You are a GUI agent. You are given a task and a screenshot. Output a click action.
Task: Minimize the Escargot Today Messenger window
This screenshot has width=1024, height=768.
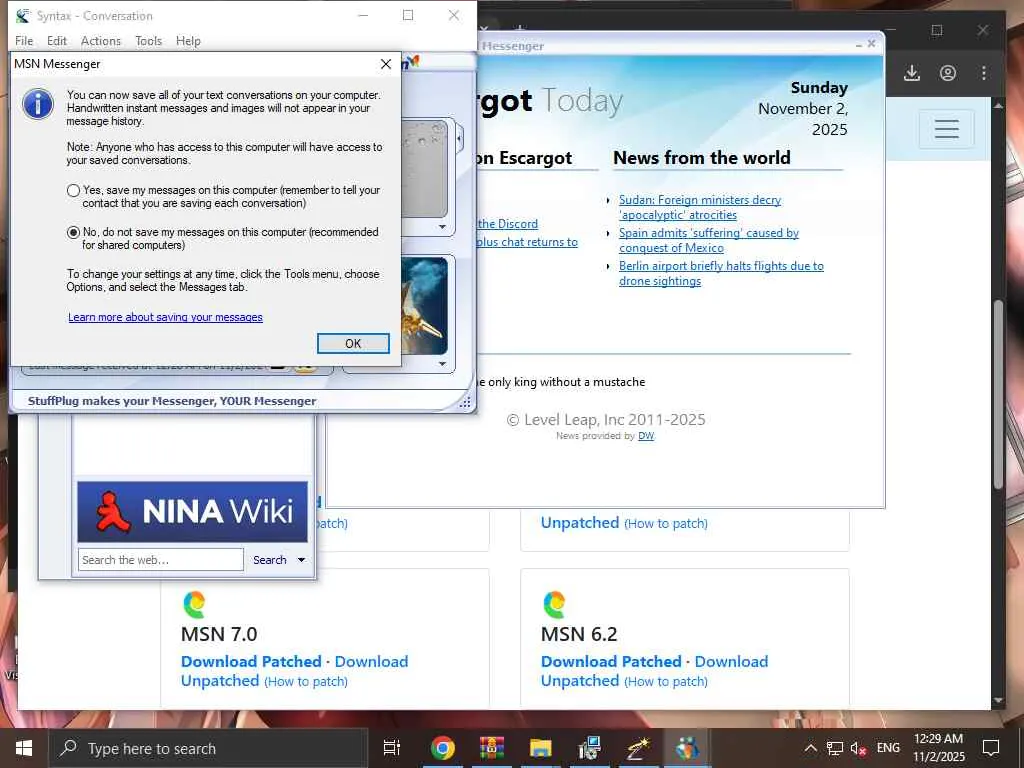point(859,45)
